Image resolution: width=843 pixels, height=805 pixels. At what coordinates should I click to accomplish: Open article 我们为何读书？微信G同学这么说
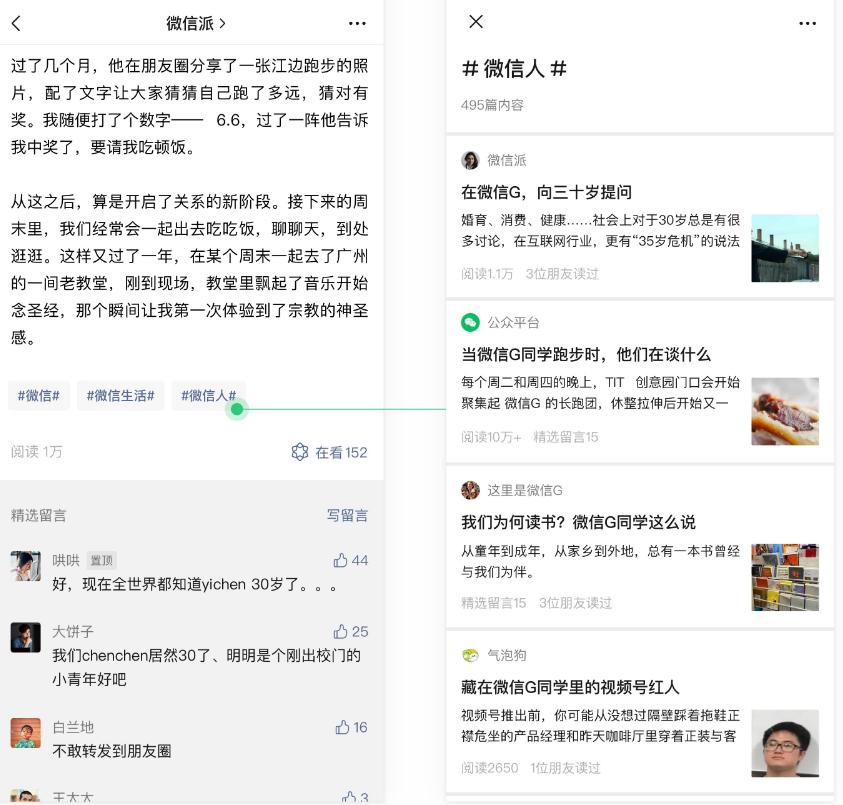click(578, 522)
